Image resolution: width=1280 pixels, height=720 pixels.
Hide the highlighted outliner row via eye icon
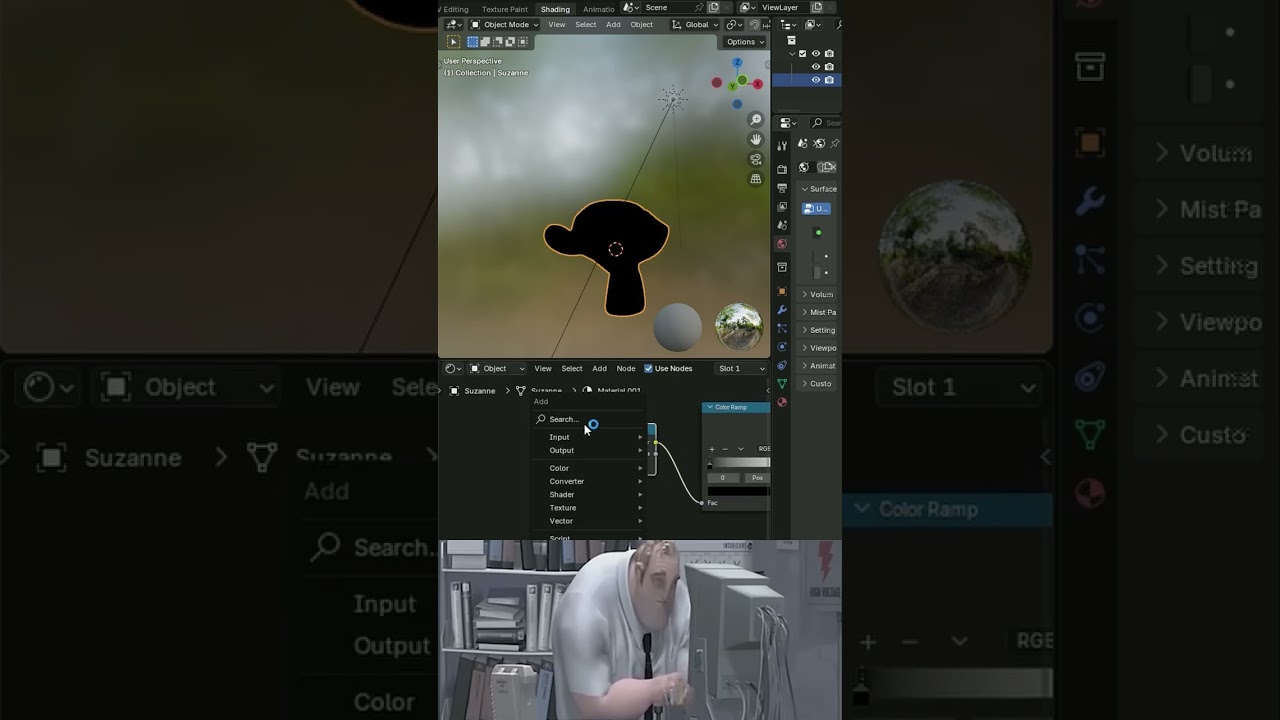(x=816, y=80)
